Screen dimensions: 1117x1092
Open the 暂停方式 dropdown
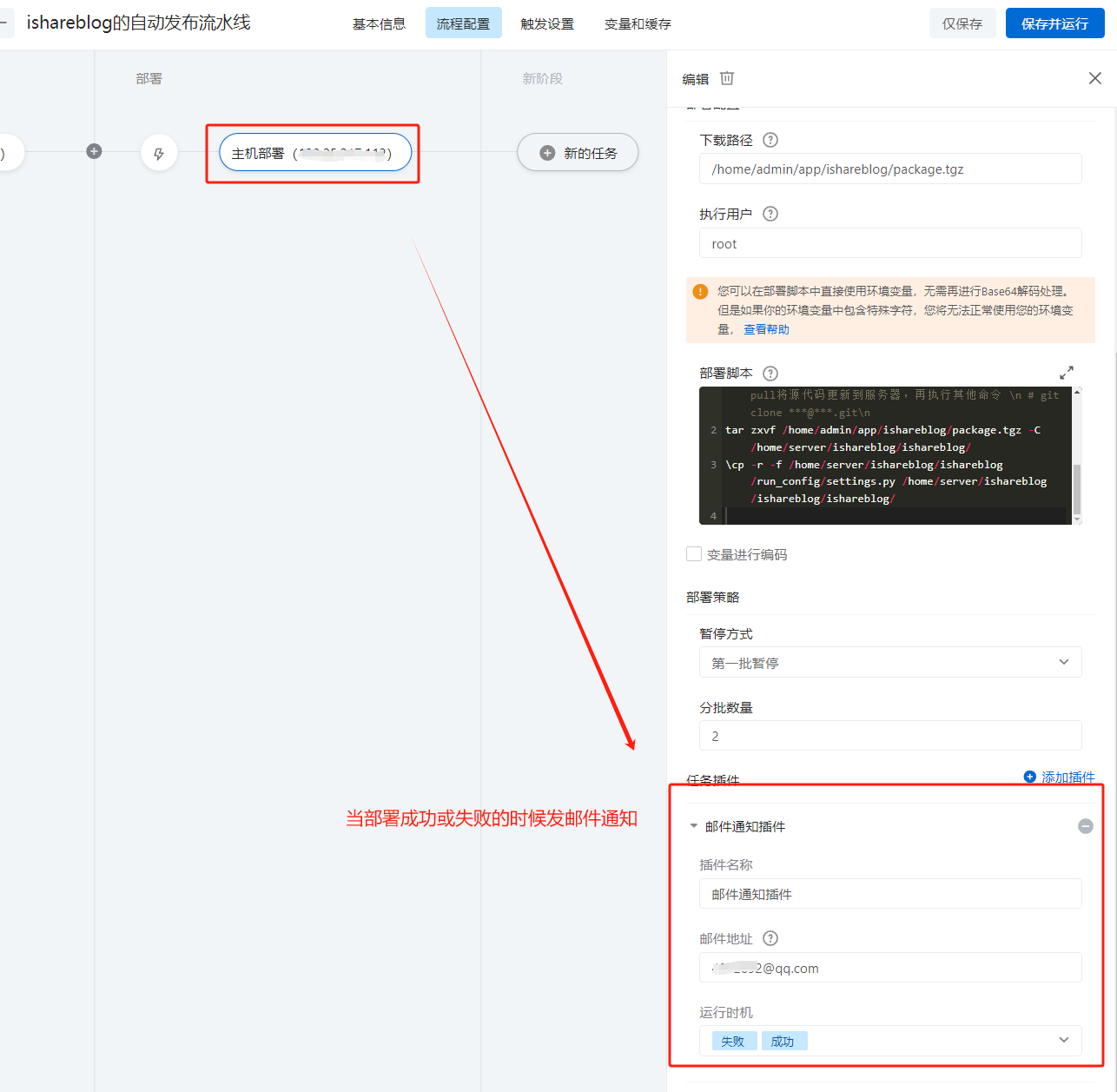coord(890,662)
